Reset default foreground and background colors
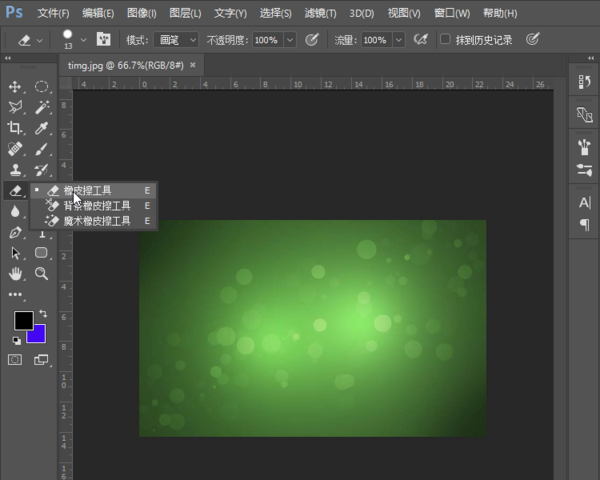The height and width of the screenshot is (480, 600). (16, 340)
